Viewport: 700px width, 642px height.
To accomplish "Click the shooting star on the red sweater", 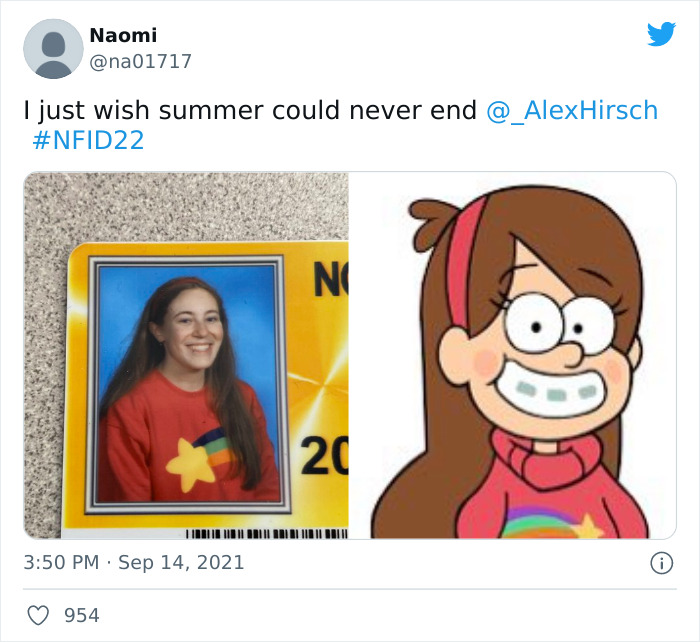I will click(199, 458).
